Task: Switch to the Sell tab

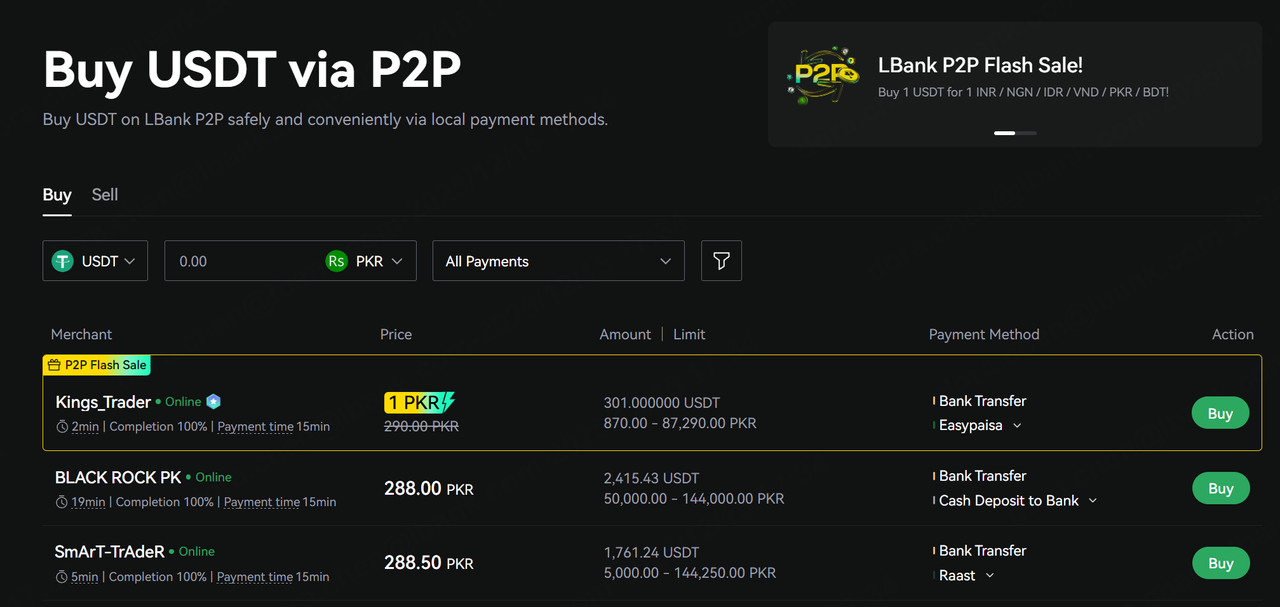Action: [x=105, y=195]
